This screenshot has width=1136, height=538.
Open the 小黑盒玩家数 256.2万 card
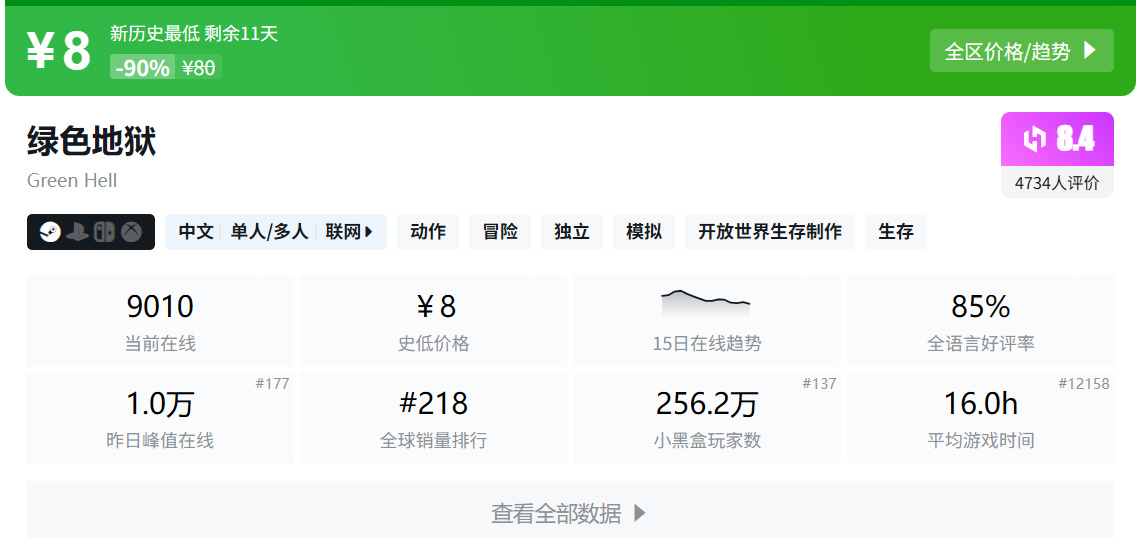tap(707, 418)
